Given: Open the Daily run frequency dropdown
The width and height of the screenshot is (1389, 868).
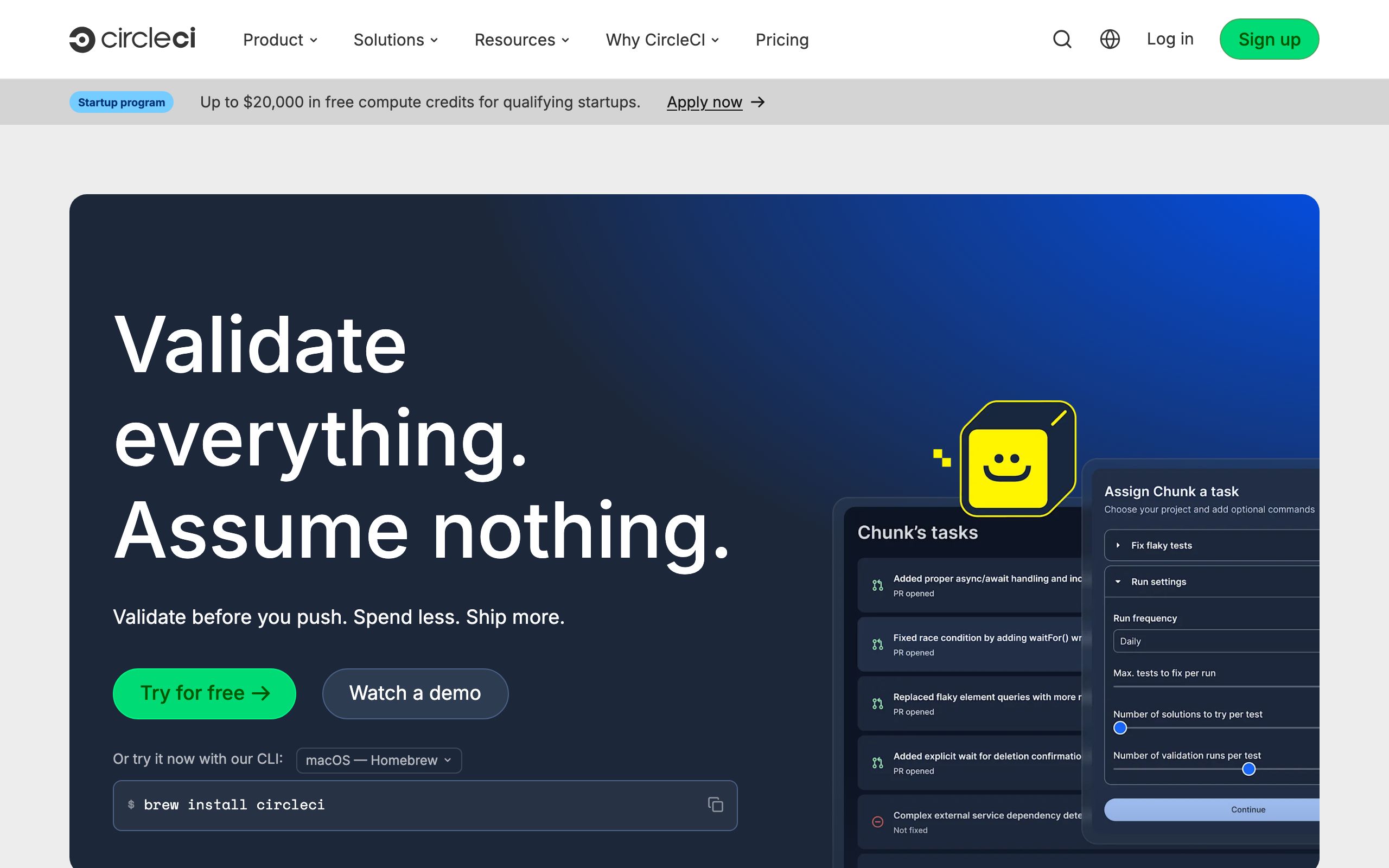Looking at the screenshot, I should point(1216,641).
